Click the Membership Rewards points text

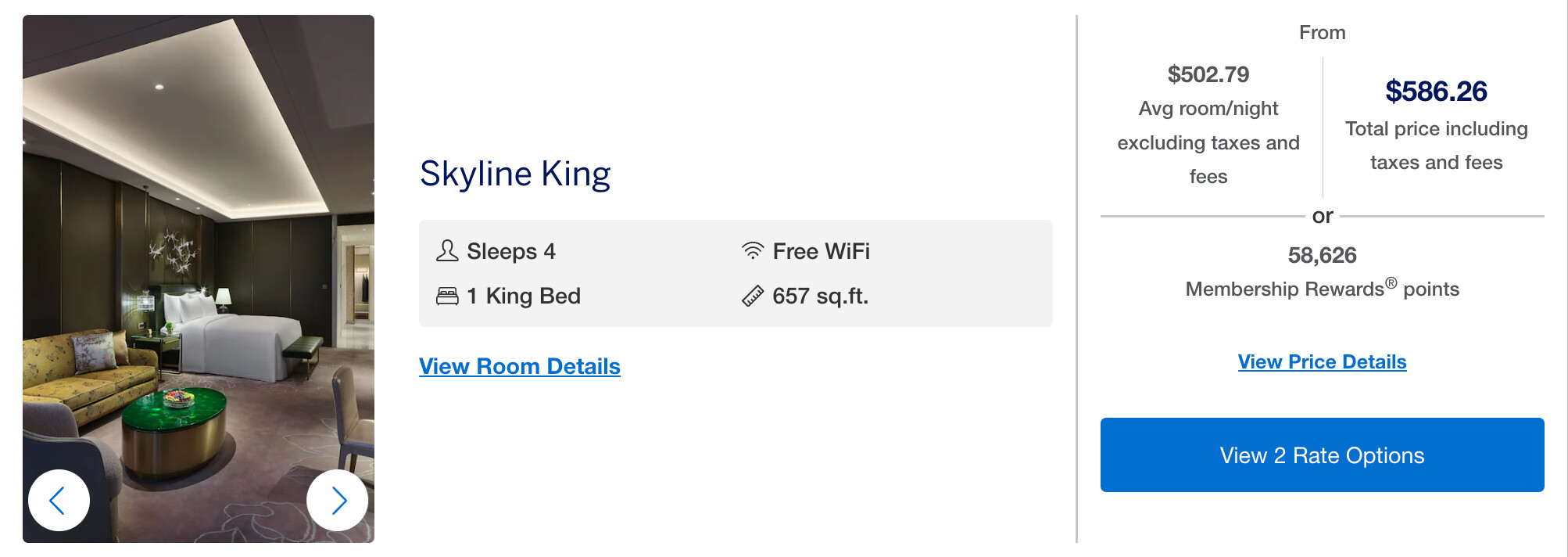[1322, 289]
